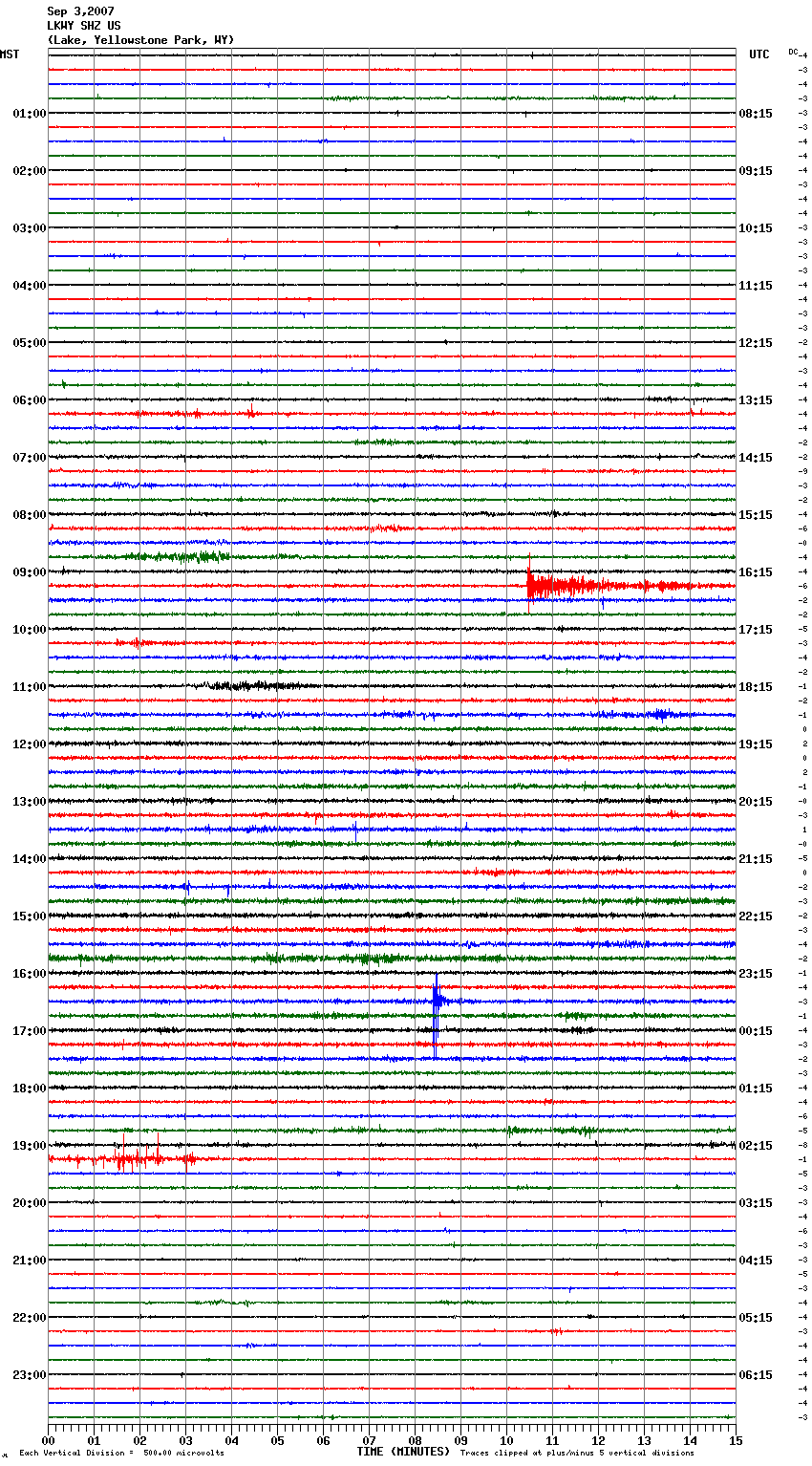
Task: Click the UTC time zone header
Action: pyautogui.click(x=759, y=54)
